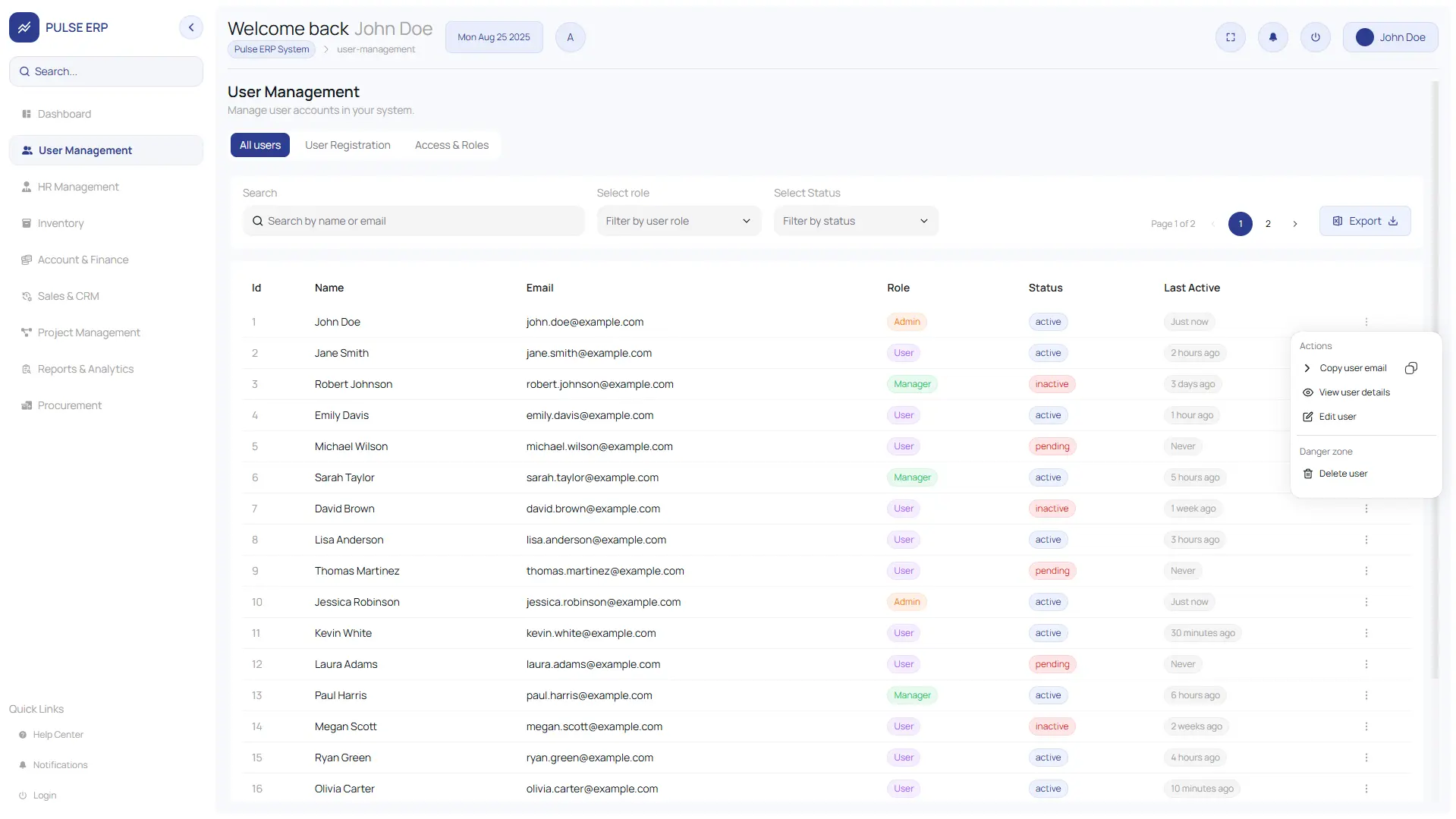Expand the Filter by status dropdown
Viewport: 1456px width, 819px height.
tap(856, 221)
